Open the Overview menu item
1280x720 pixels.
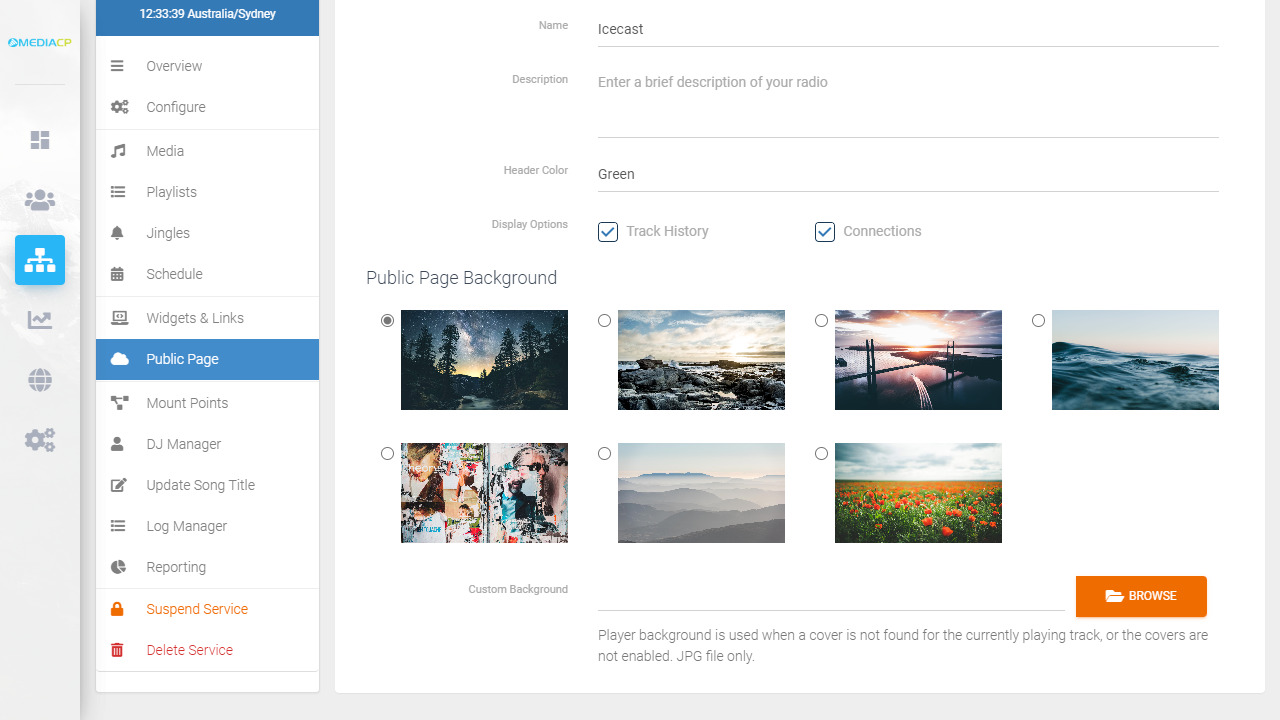click(x=207, y=66)
